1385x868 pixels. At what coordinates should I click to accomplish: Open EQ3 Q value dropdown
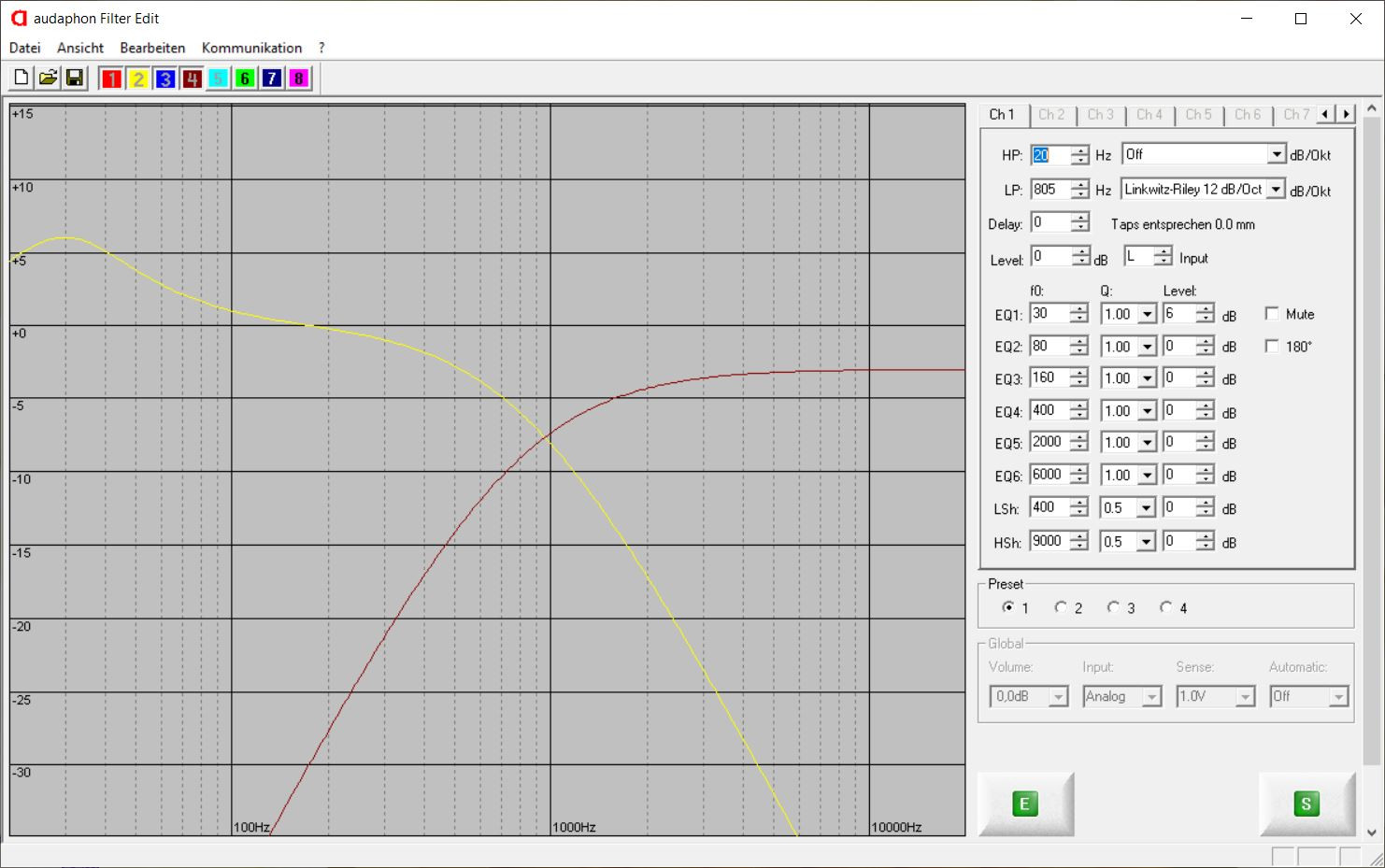[x=1148, y=378]
